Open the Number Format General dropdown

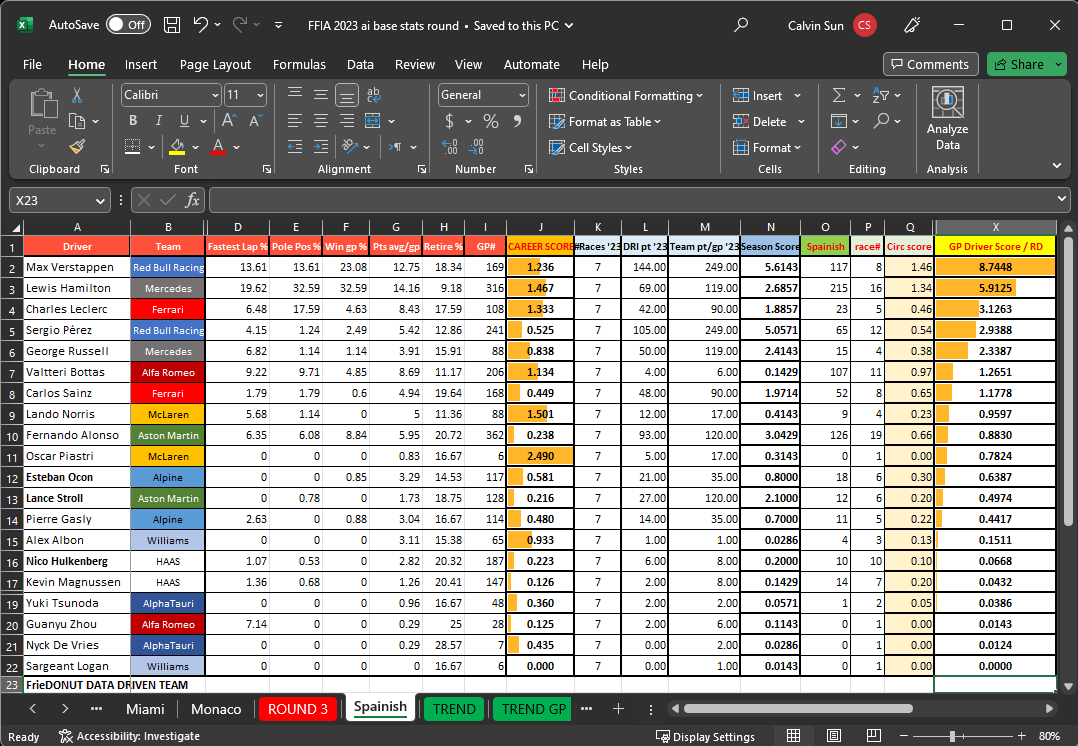[522, 95]
